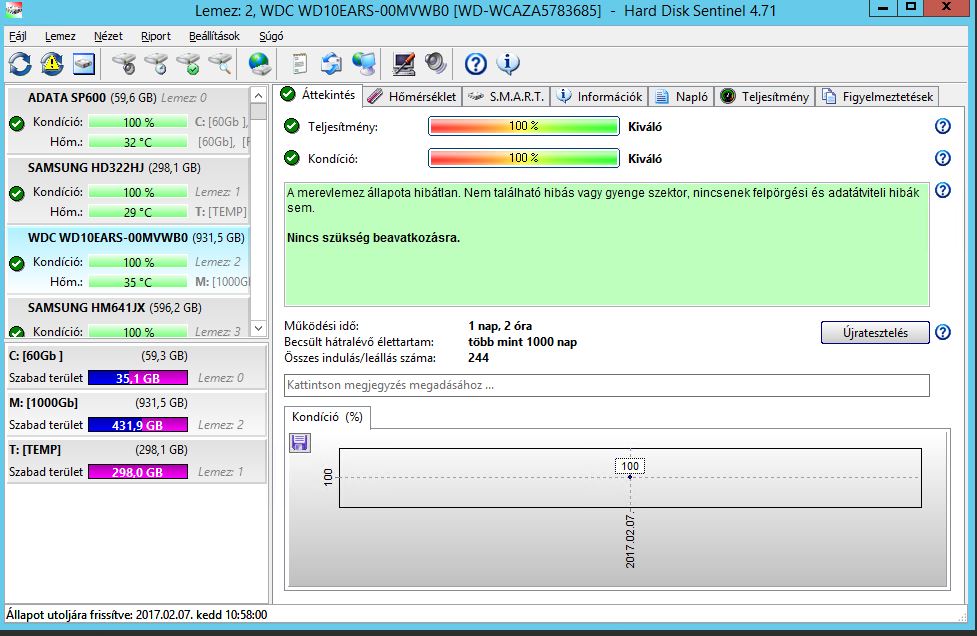
Task: Click the green check icon of ADATA SP600
Action: click(x=17, y=123)
